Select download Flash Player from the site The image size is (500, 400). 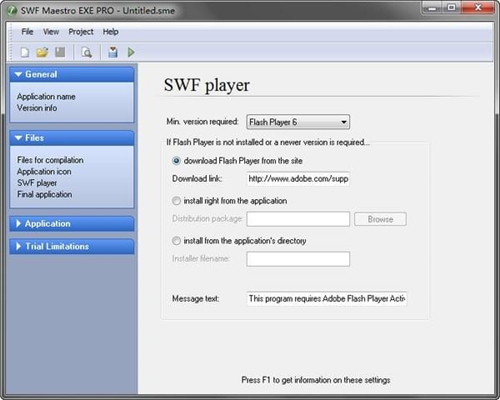click(x=176, y=161)
